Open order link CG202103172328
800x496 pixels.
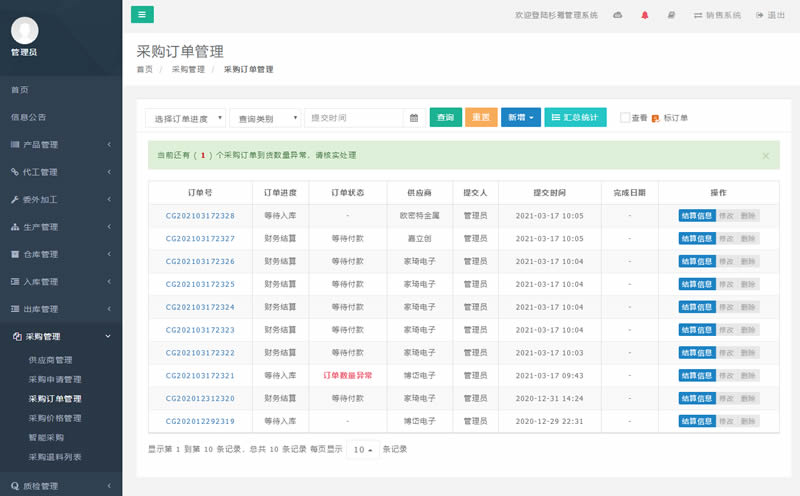200,216
